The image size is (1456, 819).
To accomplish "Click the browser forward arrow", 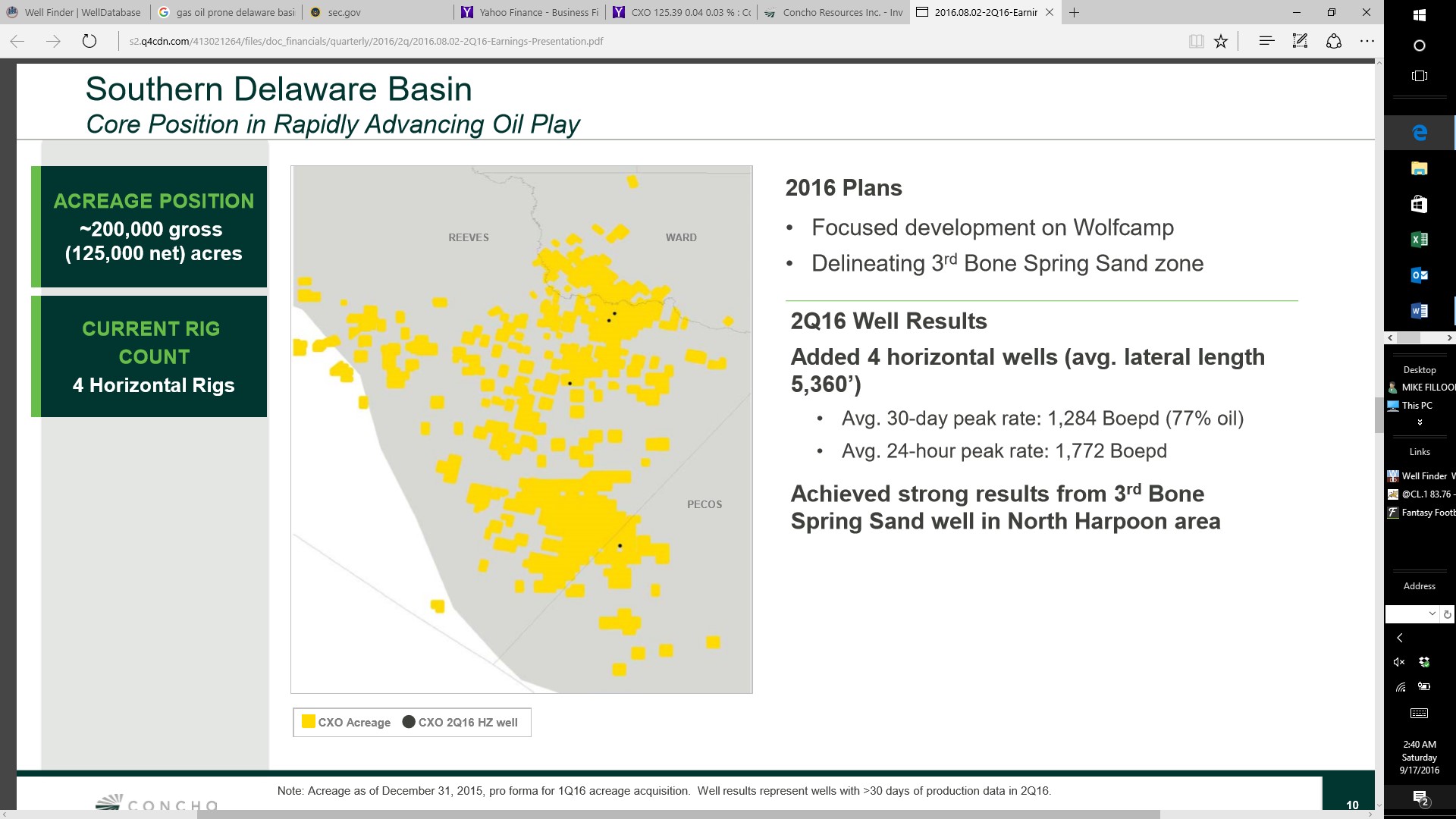I will (53, 41).
